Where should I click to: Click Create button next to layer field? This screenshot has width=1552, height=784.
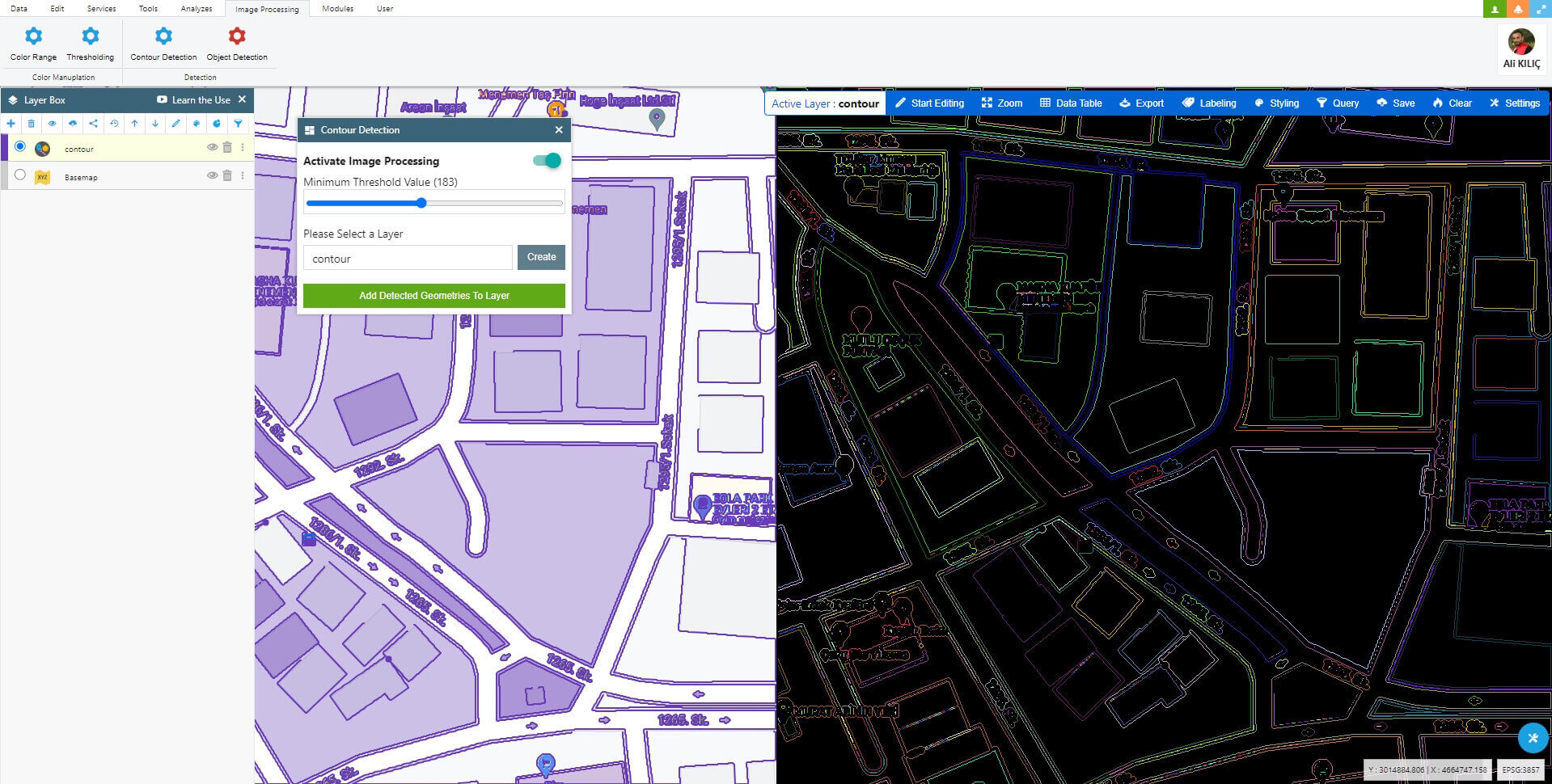pyautogui.click(x=541, y=257)
